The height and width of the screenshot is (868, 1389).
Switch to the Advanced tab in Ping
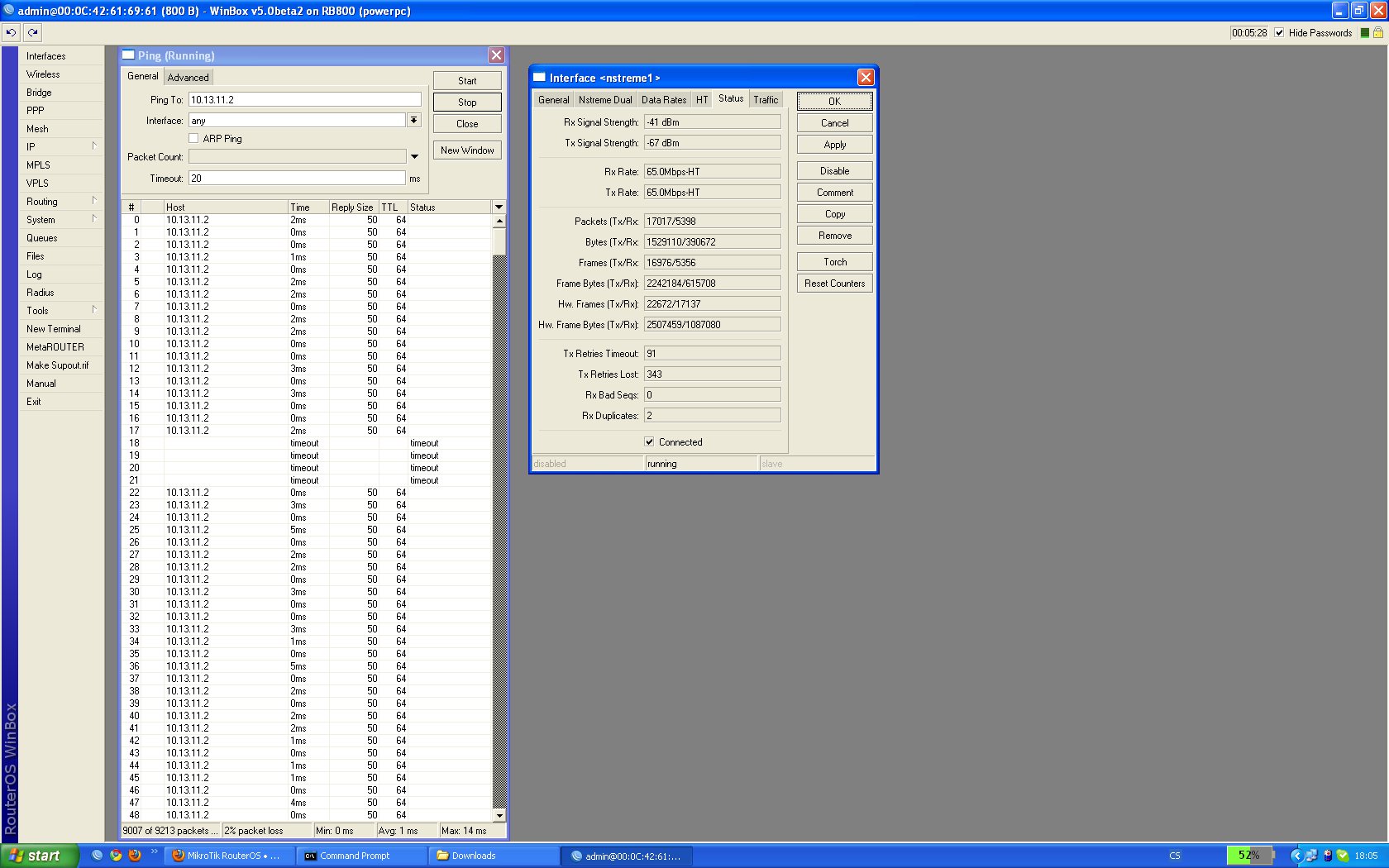point(189,78)
